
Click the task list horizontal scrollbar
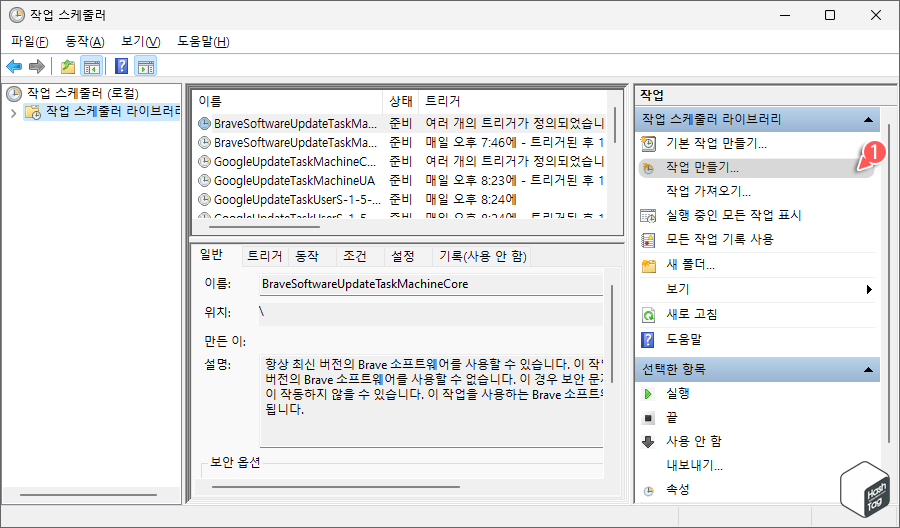[264, 227]
